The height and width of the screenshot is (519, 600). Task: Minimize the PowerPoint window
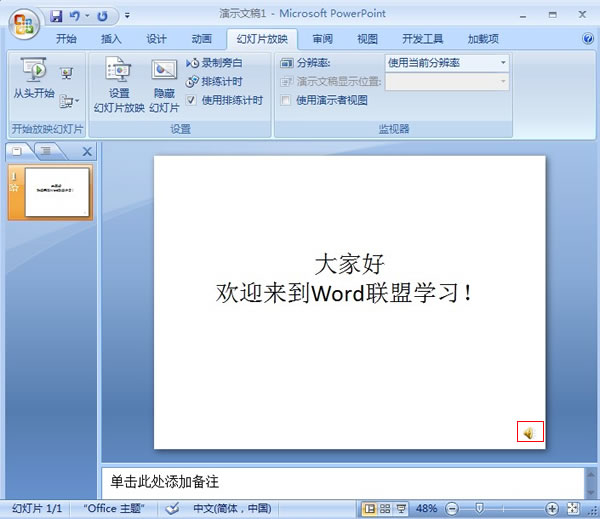(x=523, y=15)
